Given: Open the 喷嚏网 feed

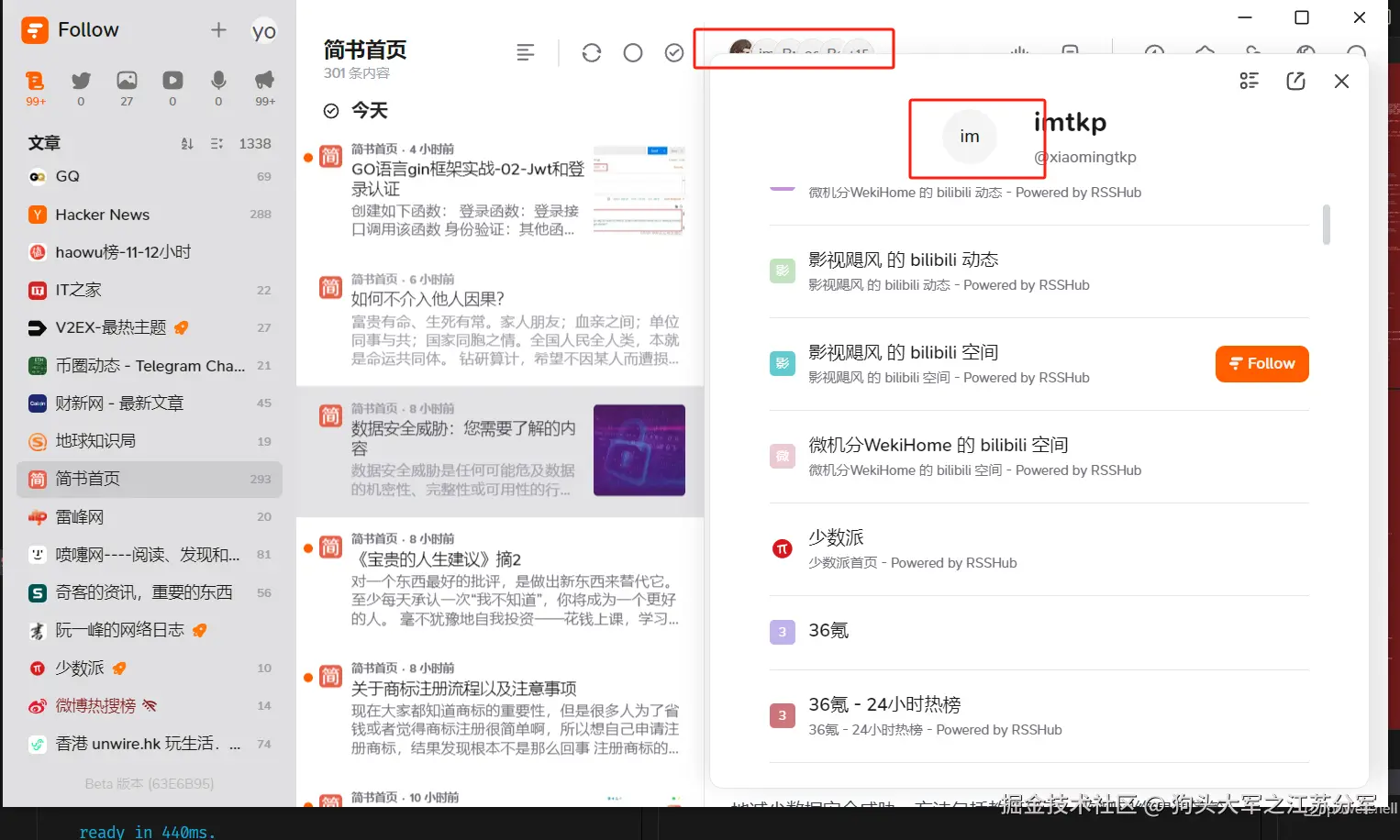Looking at the screenshot, I should pyautogui.click(x=150, y=555).
